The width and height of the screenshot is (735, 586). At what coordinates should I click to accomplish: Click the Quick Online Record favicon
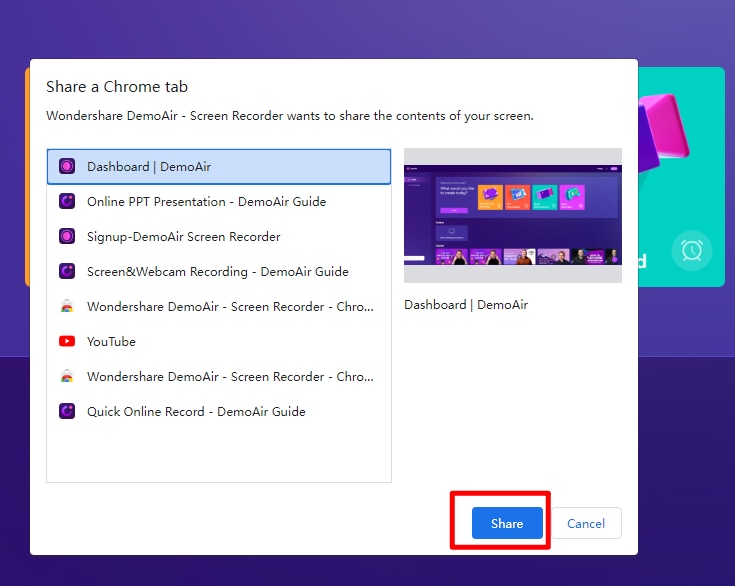point(67,411)
